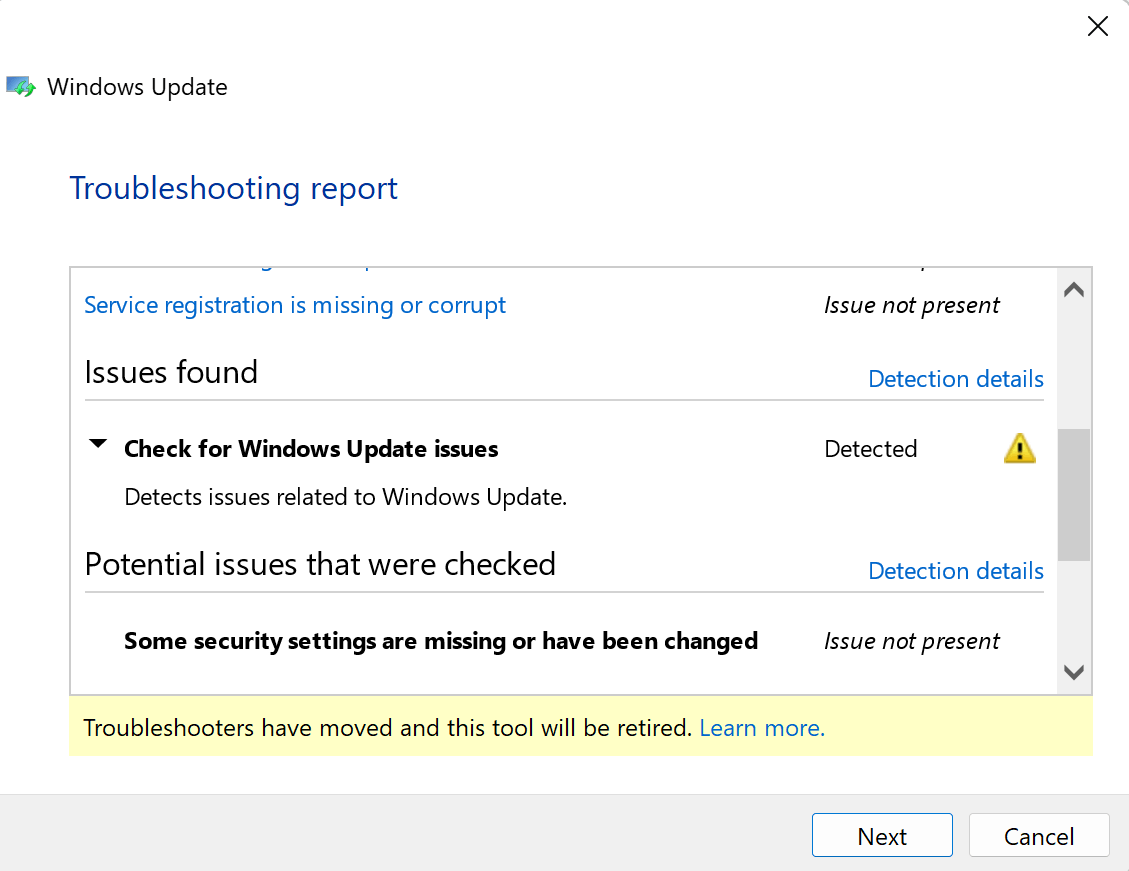1129x871 pixels.
Task: Click the Next button
Action: point(882,836)
